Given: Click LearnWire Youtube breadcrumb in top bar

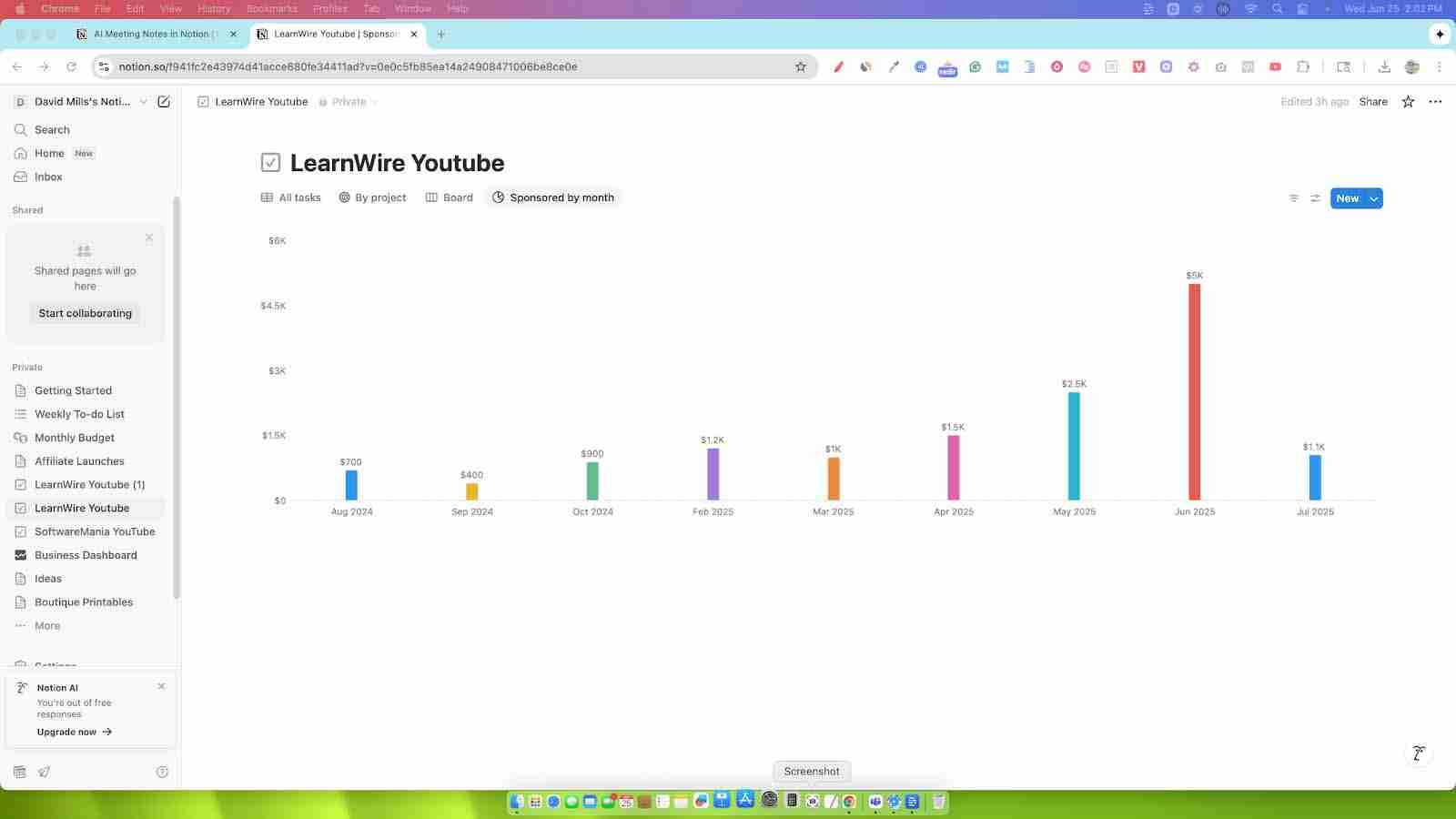Looking at the screenshot, I should tap(253, 102).
